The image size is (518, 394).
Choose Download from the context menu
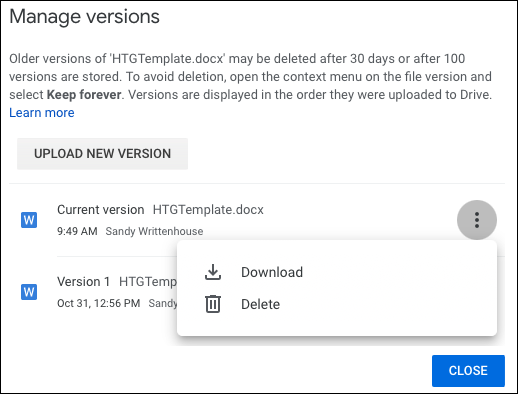coord(337,272)
